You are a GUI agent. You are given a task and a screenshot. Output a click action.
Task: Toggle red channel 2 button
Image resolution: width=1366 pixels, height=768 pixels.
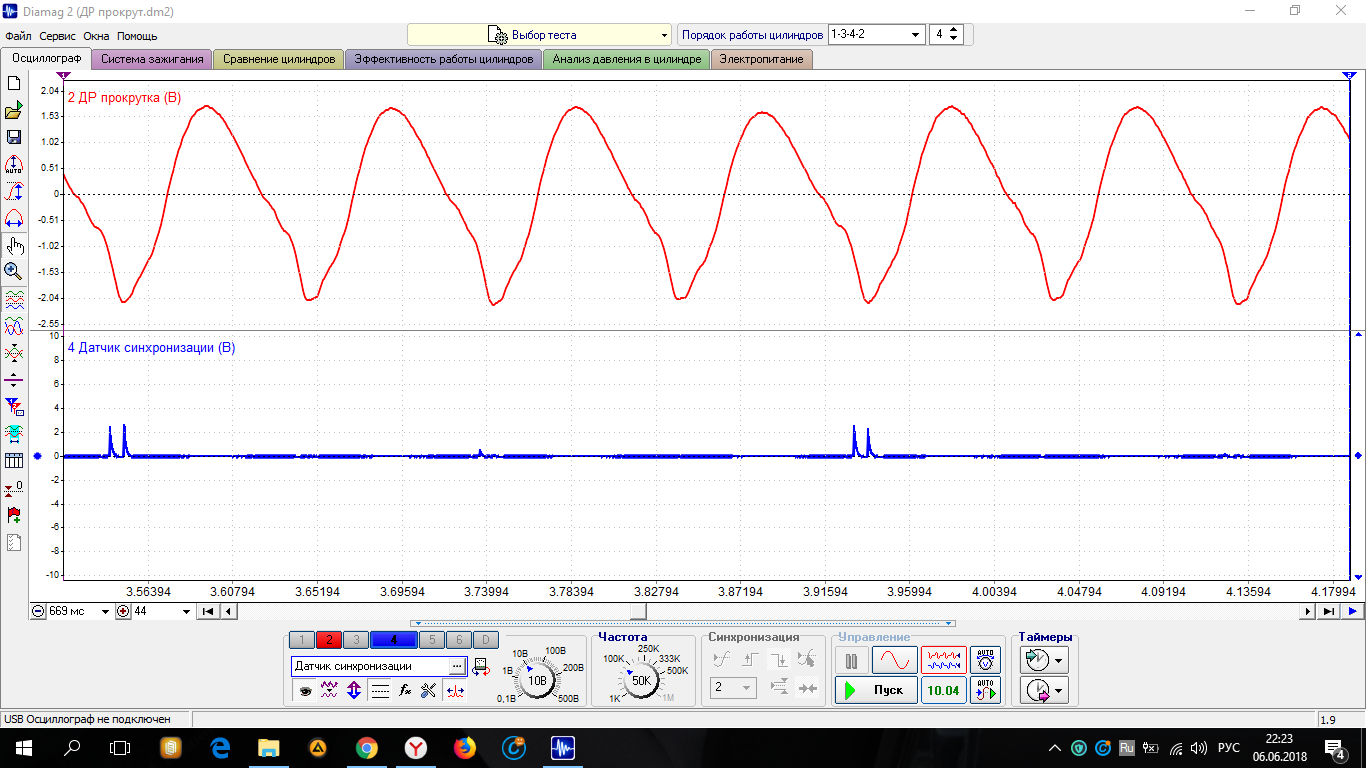point(329,640)
